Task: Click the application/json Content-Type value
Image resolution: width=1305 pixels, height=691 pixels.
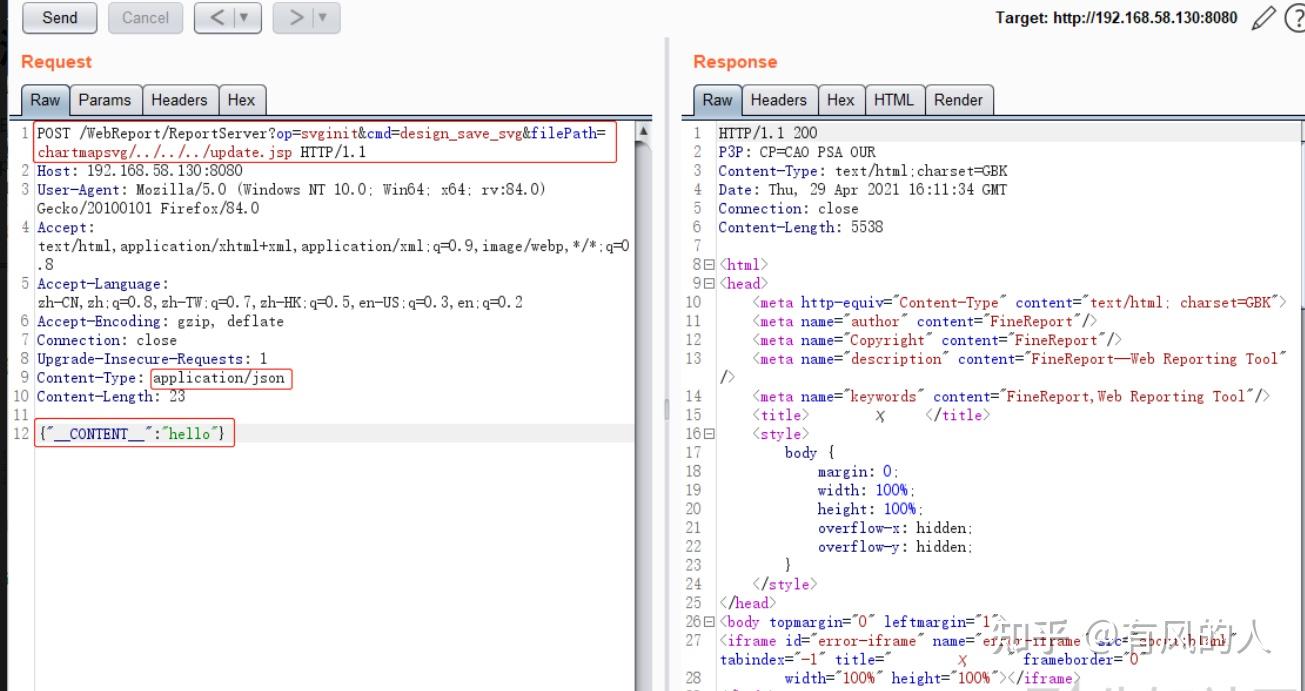Action: [x=220, y=378]
